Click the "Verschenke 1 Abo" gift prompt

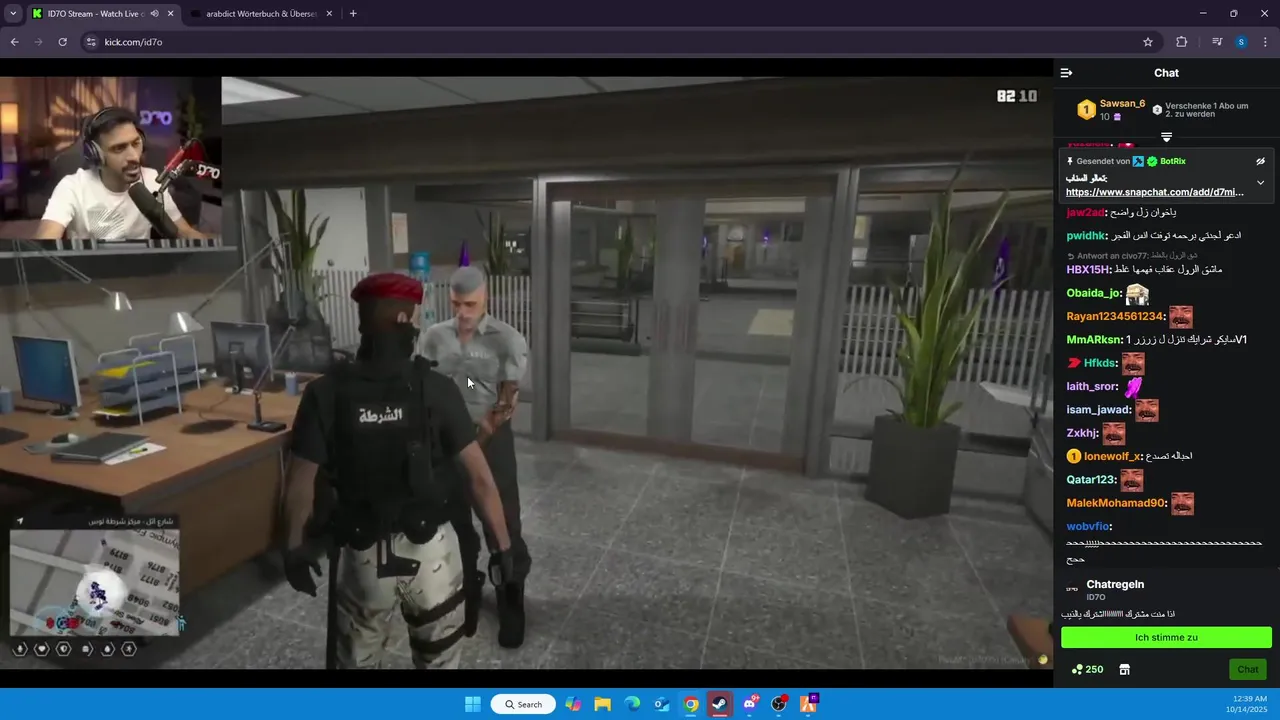pos(1206,110)
